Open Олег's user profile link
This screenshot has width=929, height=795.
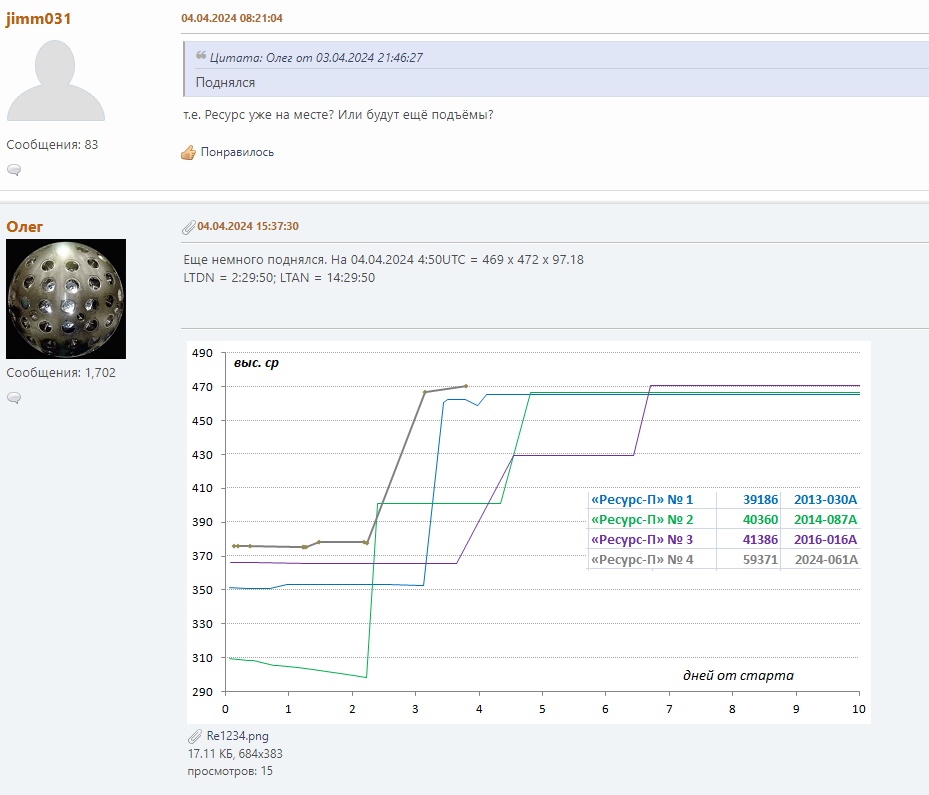pos(25,227)
